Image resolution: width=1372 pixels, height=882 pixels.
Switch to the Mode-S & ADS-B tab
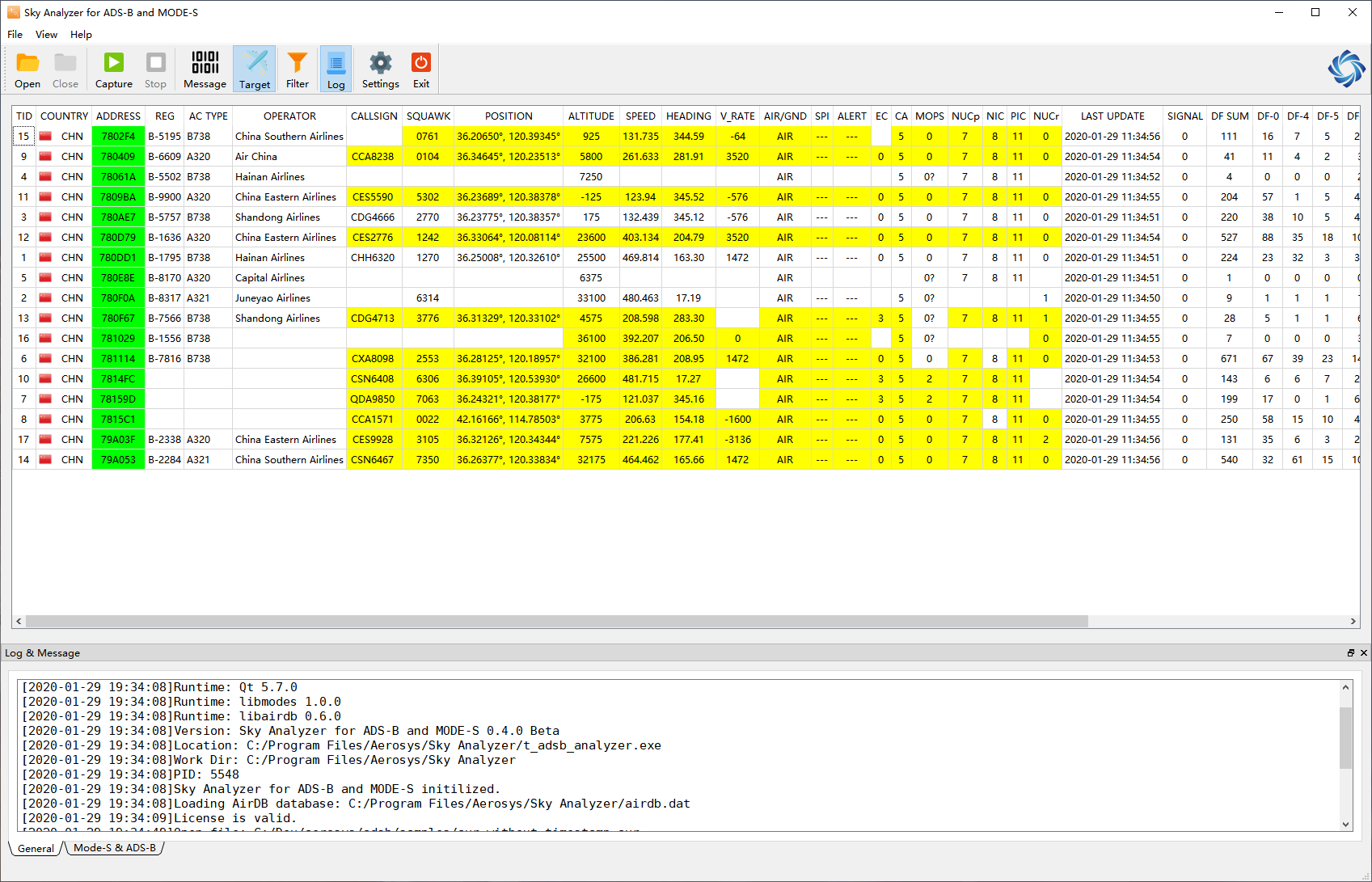coord(115,848)
